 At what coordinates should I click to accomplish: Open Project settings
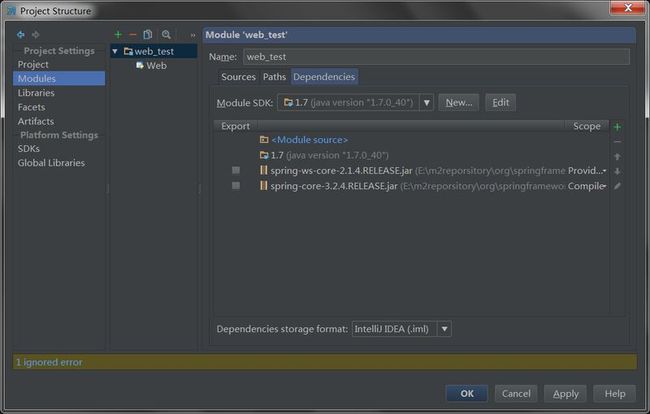[x=33, y=65]
